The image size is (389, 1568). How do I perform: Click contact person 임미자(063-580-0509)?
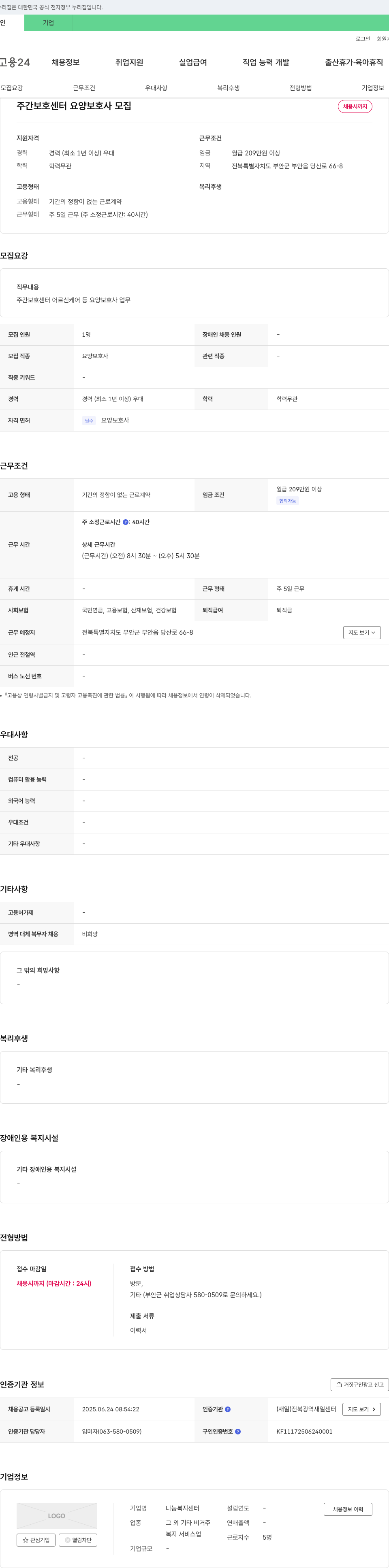(111, 1432)
